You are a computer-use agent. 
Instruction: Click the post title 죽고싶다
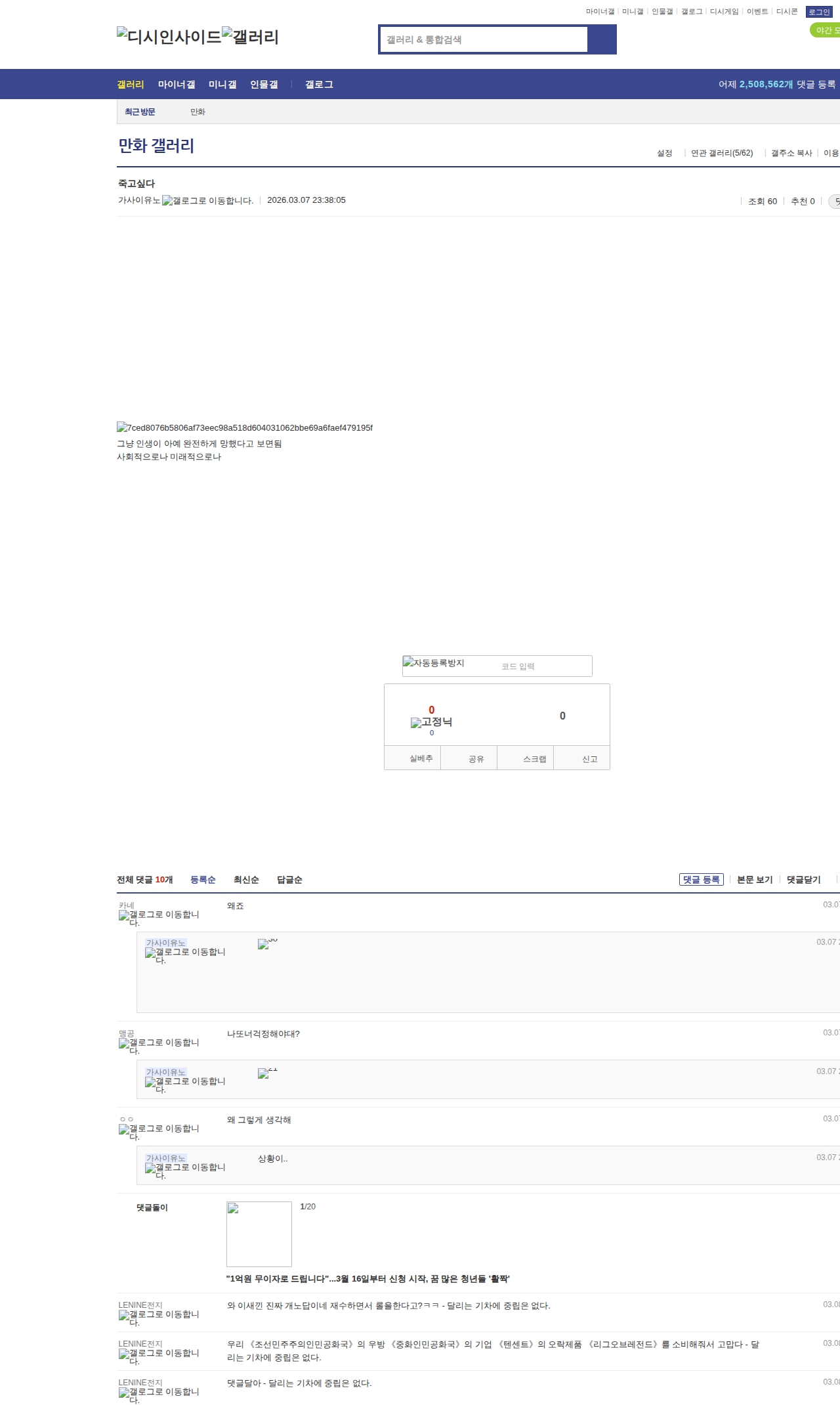point(136,184)
